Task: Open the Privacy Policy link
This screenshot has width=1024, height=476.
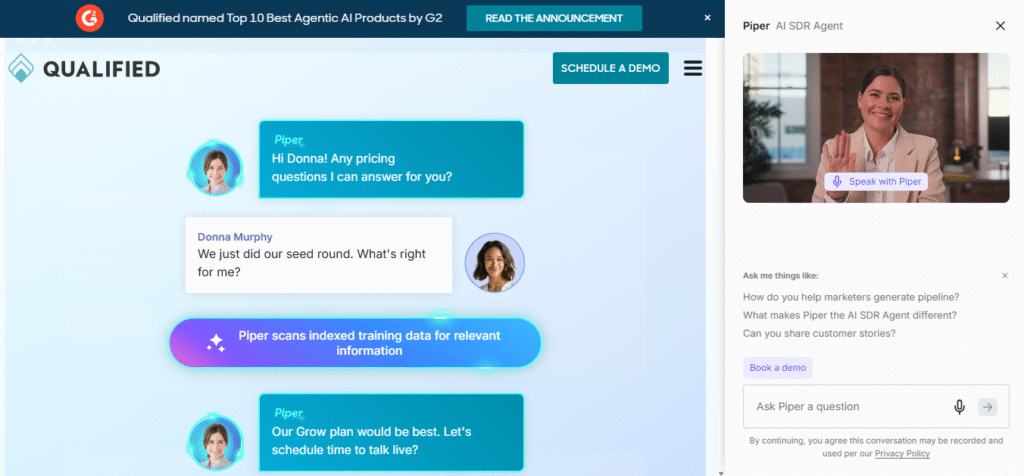Action: 902,454
